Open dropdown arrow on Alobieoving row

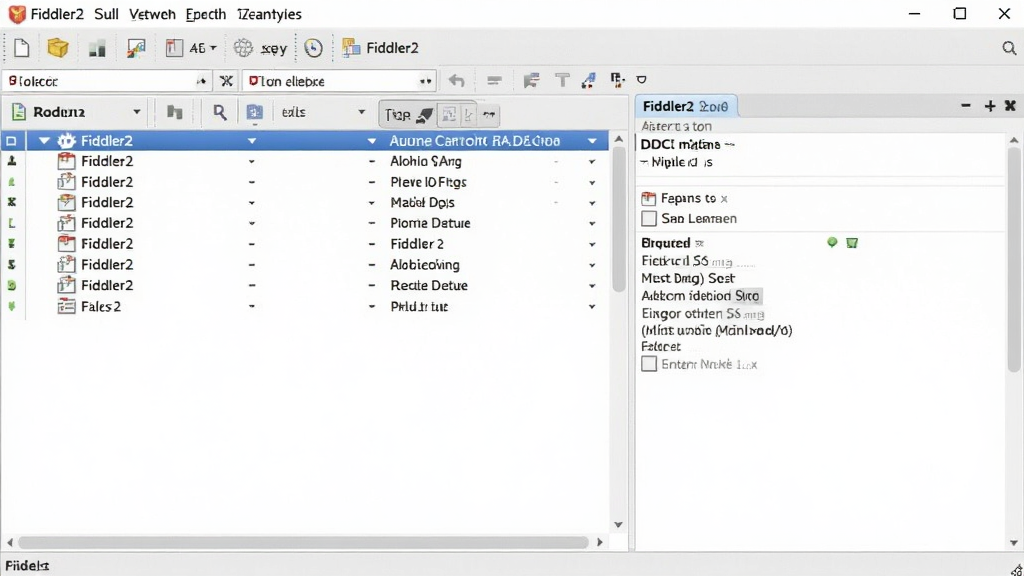[x=592, y=264]
